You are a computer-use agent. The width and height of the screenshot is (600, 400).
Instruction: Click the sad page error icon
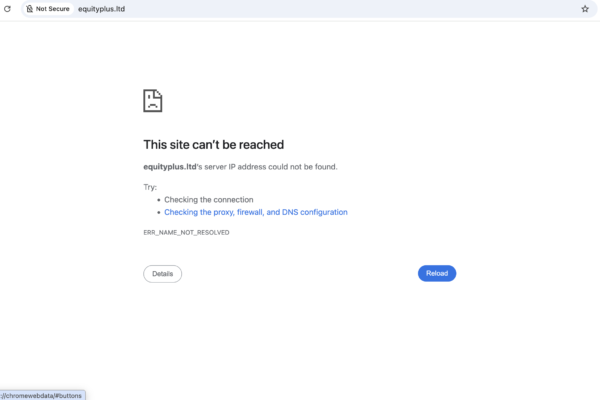[153, 101]
